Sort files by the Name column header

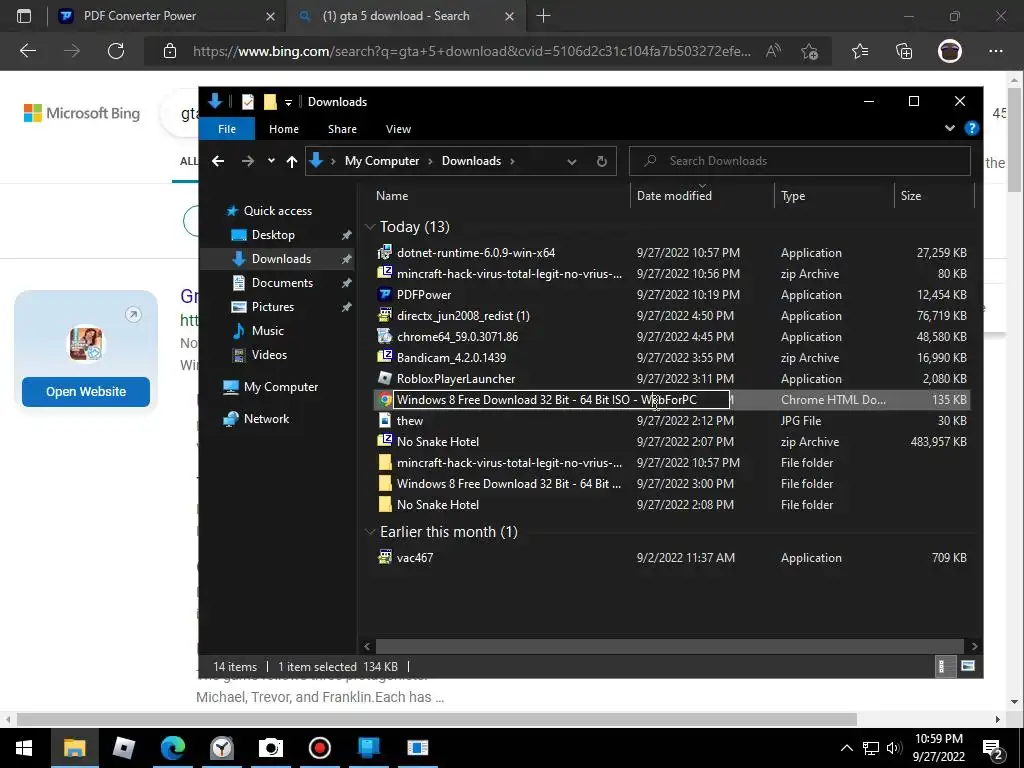392,196
